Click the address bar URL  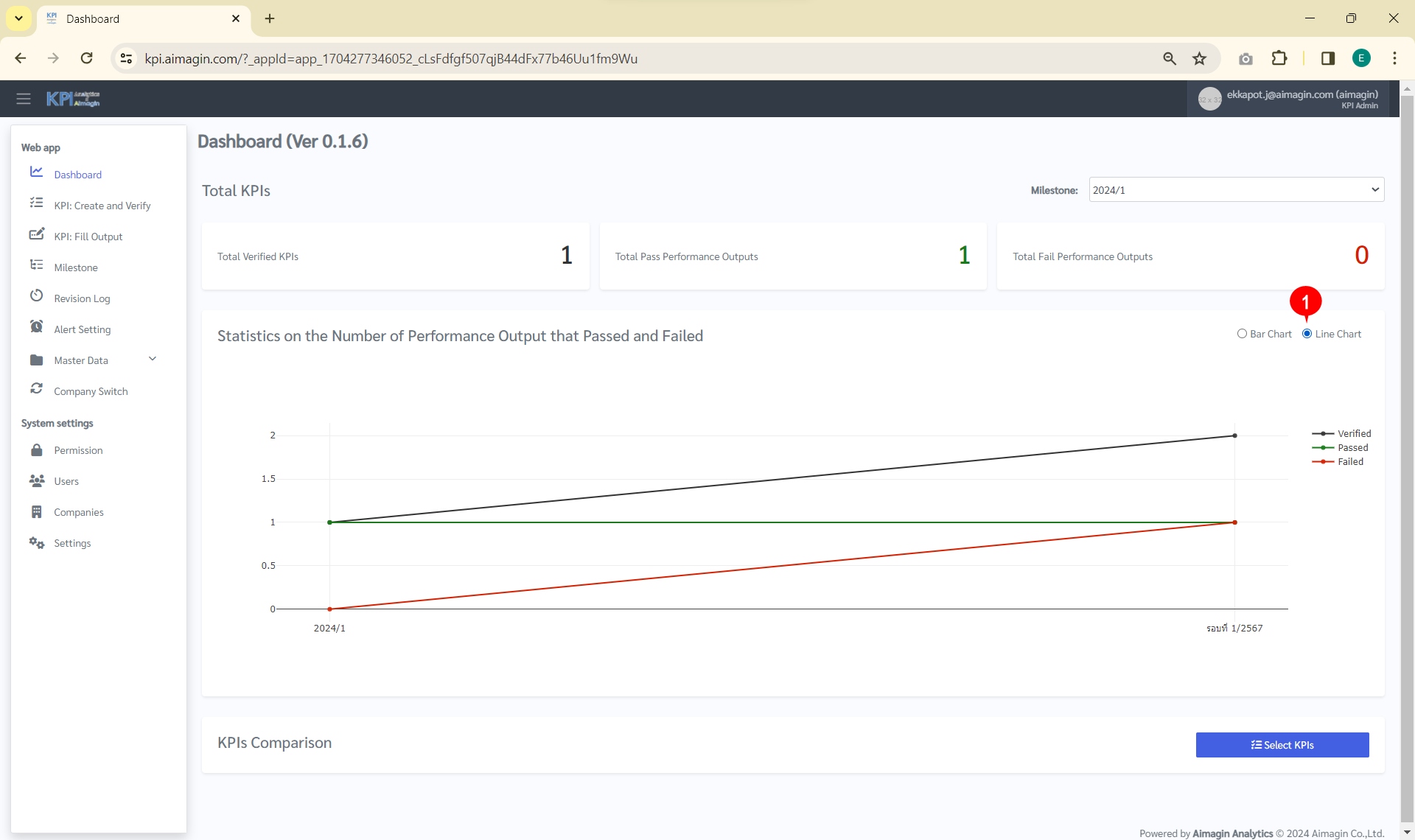pos(391,58)
